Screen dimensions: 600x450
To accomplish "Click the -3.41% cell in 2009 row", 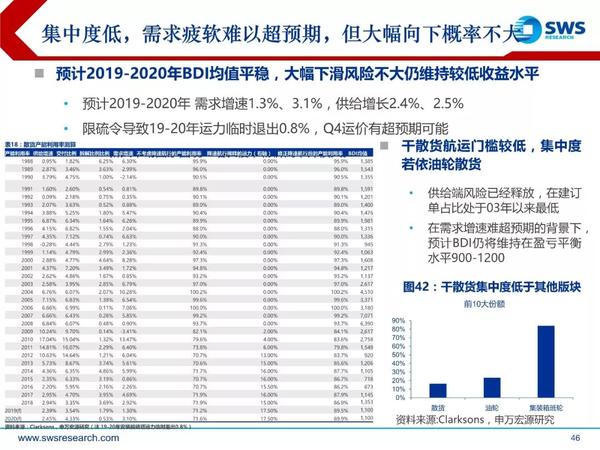I will click(x=129, y=331).
